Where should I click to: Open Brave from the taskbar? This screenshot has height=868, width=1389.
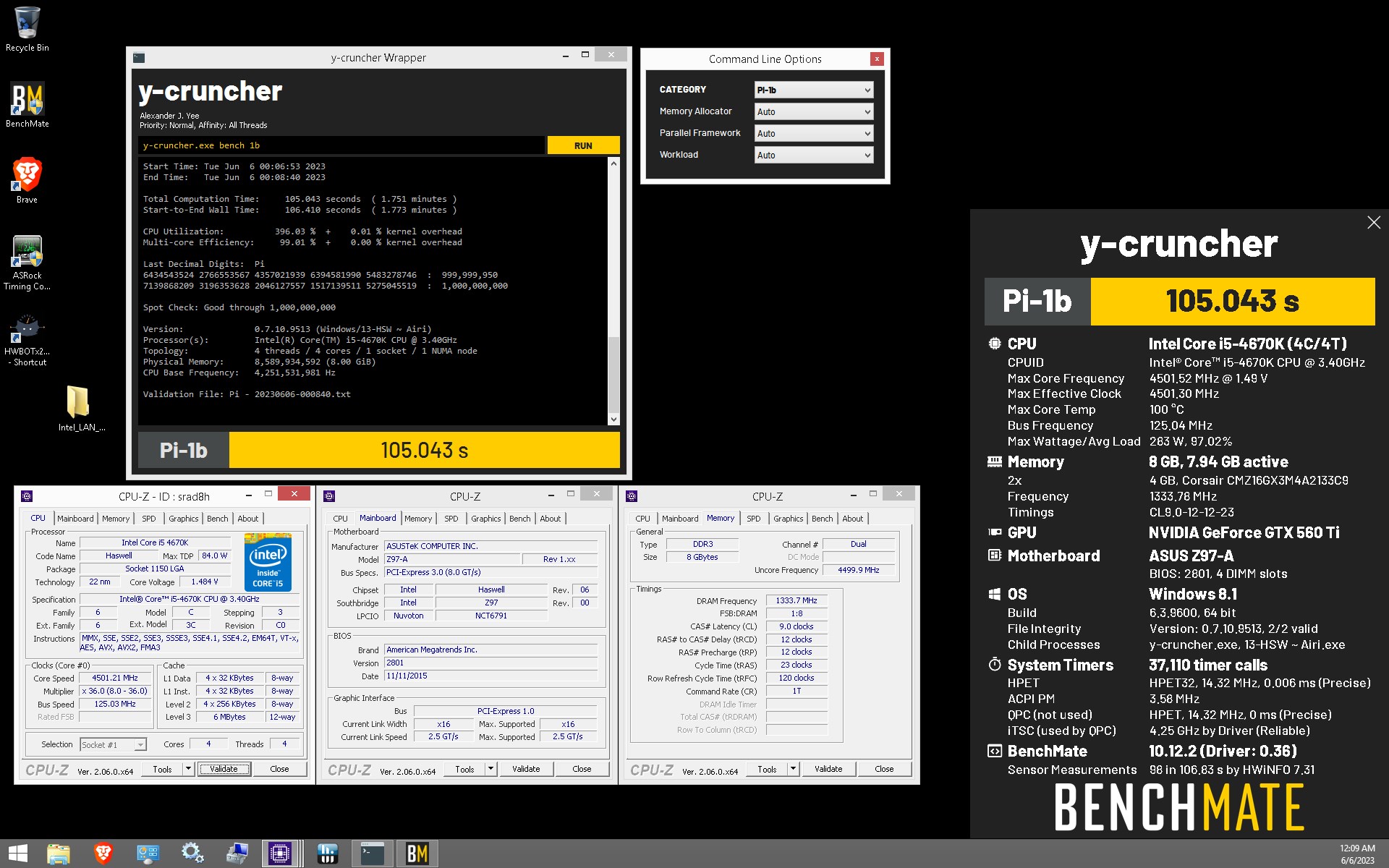click(x=103, y=854)
